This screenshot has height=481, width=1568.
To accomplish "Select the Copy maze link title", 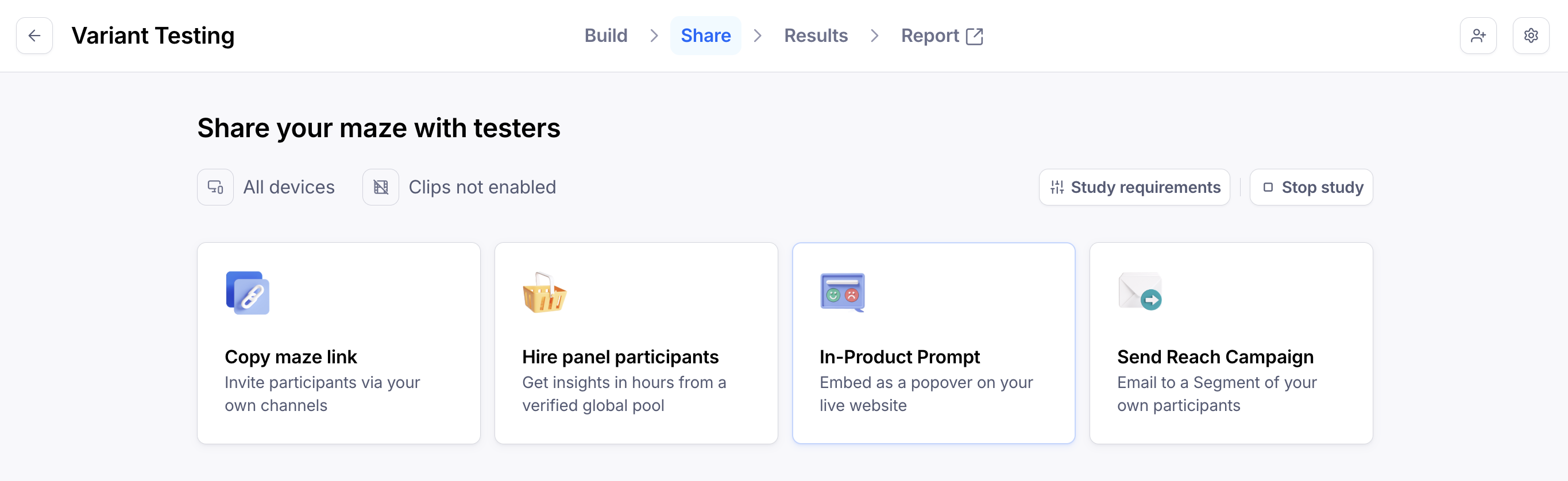I will 291,357.
